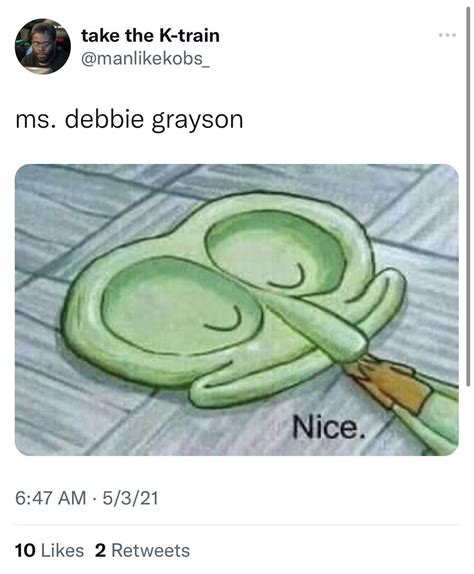View the 10 Likes list

point(49,551)
